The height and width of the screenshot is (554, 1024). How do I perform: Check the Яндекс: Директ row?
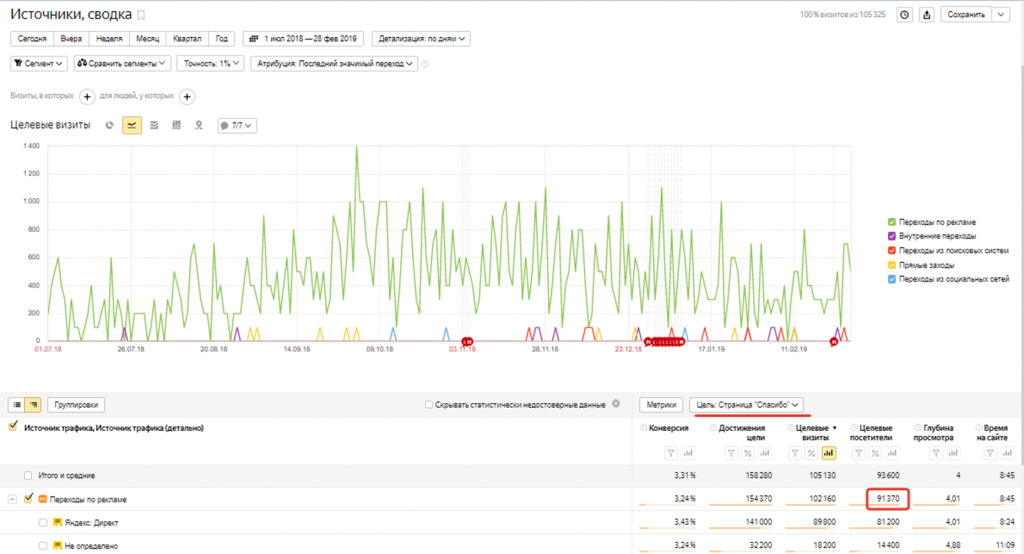coord(43,523)
